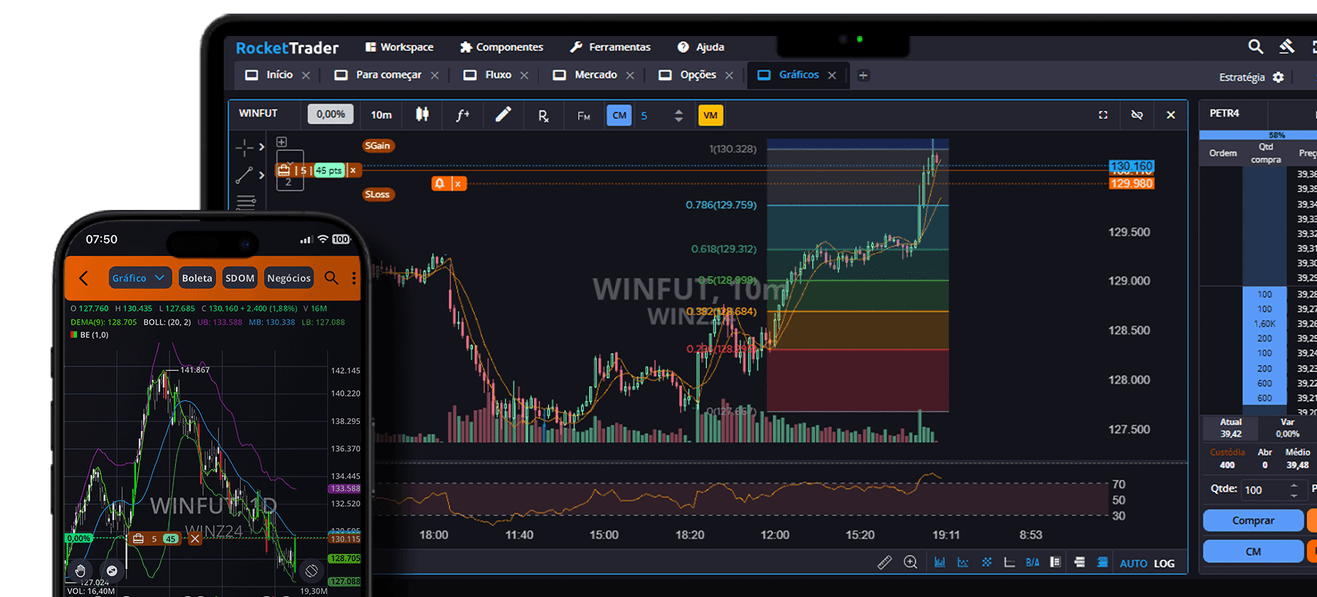
Task: Open the Componentes menu
Action: [501, 47]
